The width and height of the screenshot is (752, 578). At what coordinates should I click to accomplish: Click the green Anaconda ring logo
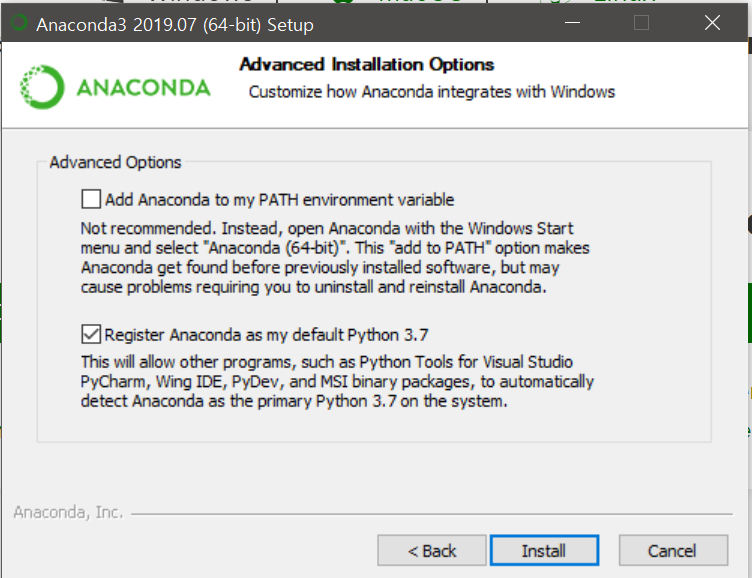tap(42, 87)
